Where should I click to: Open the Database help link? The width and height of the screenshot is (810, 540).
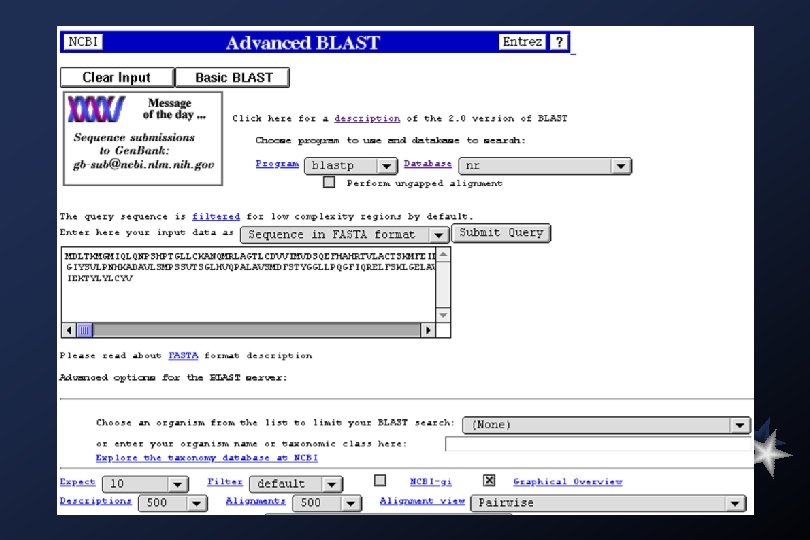427,163
